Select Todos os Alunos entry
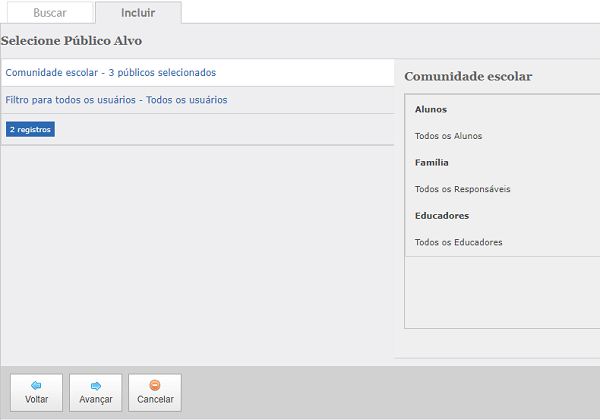 (x=448, y=136)
